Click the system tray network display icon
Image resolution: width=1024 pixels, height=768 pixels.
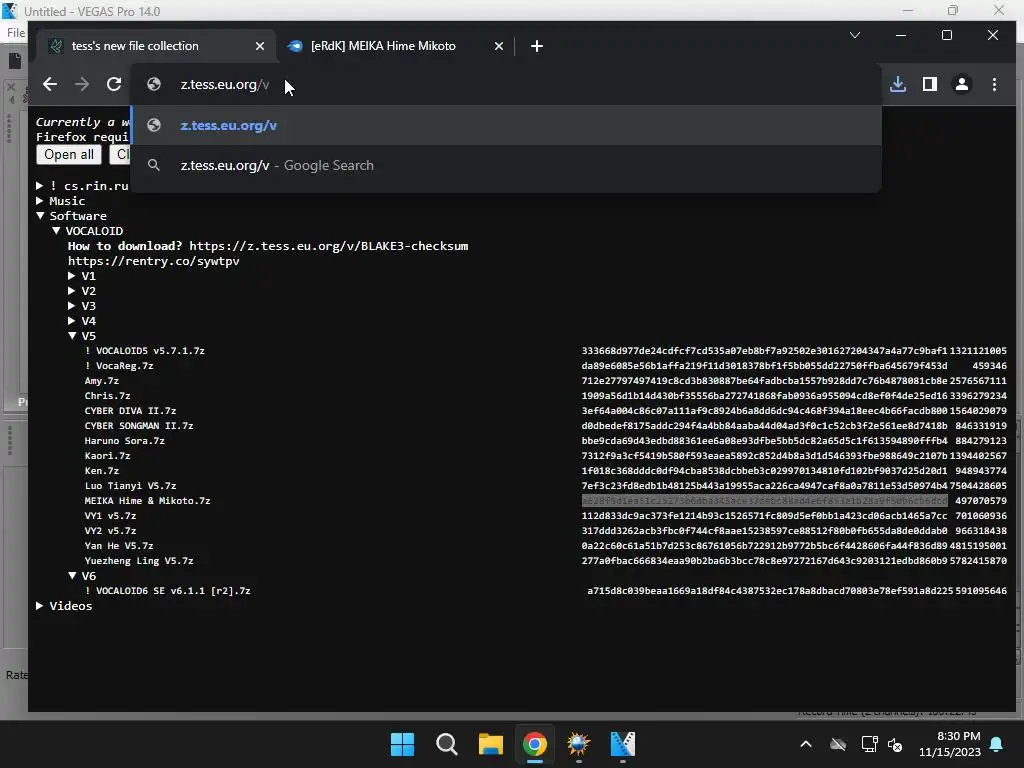(x=869, y=744)
